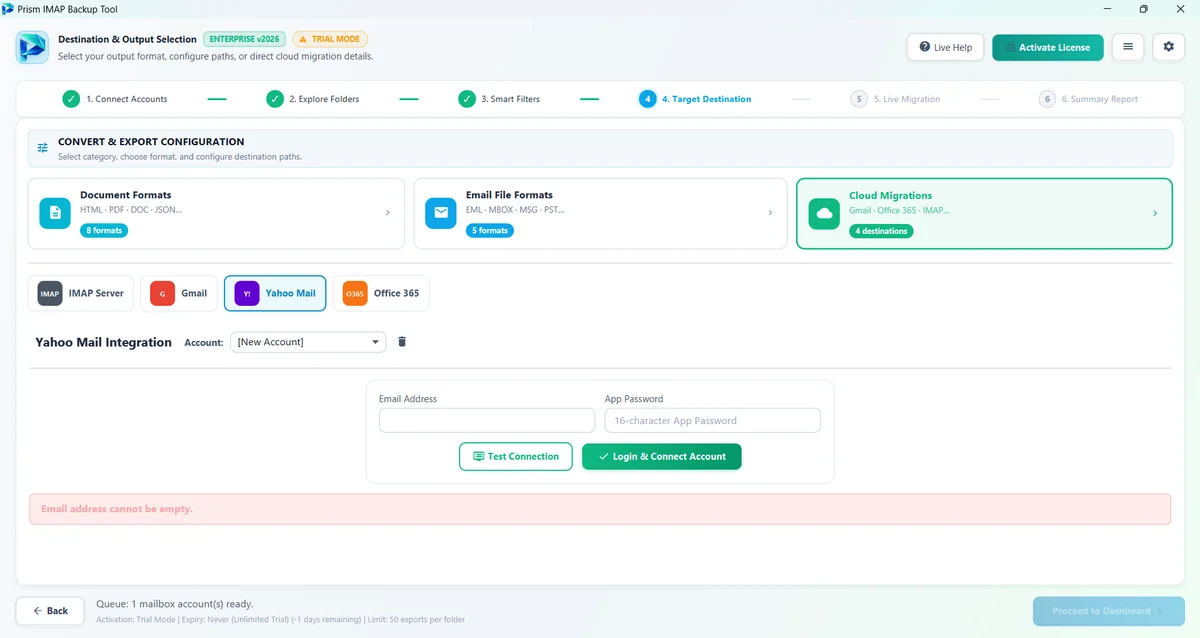This screenshot has width=1200, height=638.
Task: Click the "Queue: 1 mailbox account(s) ready." status text
Action: pyautogui.click(x=175, y=604)
